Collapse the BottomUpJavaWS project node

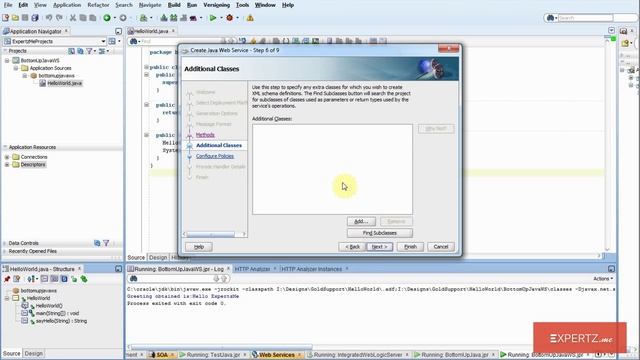(7, 60)
